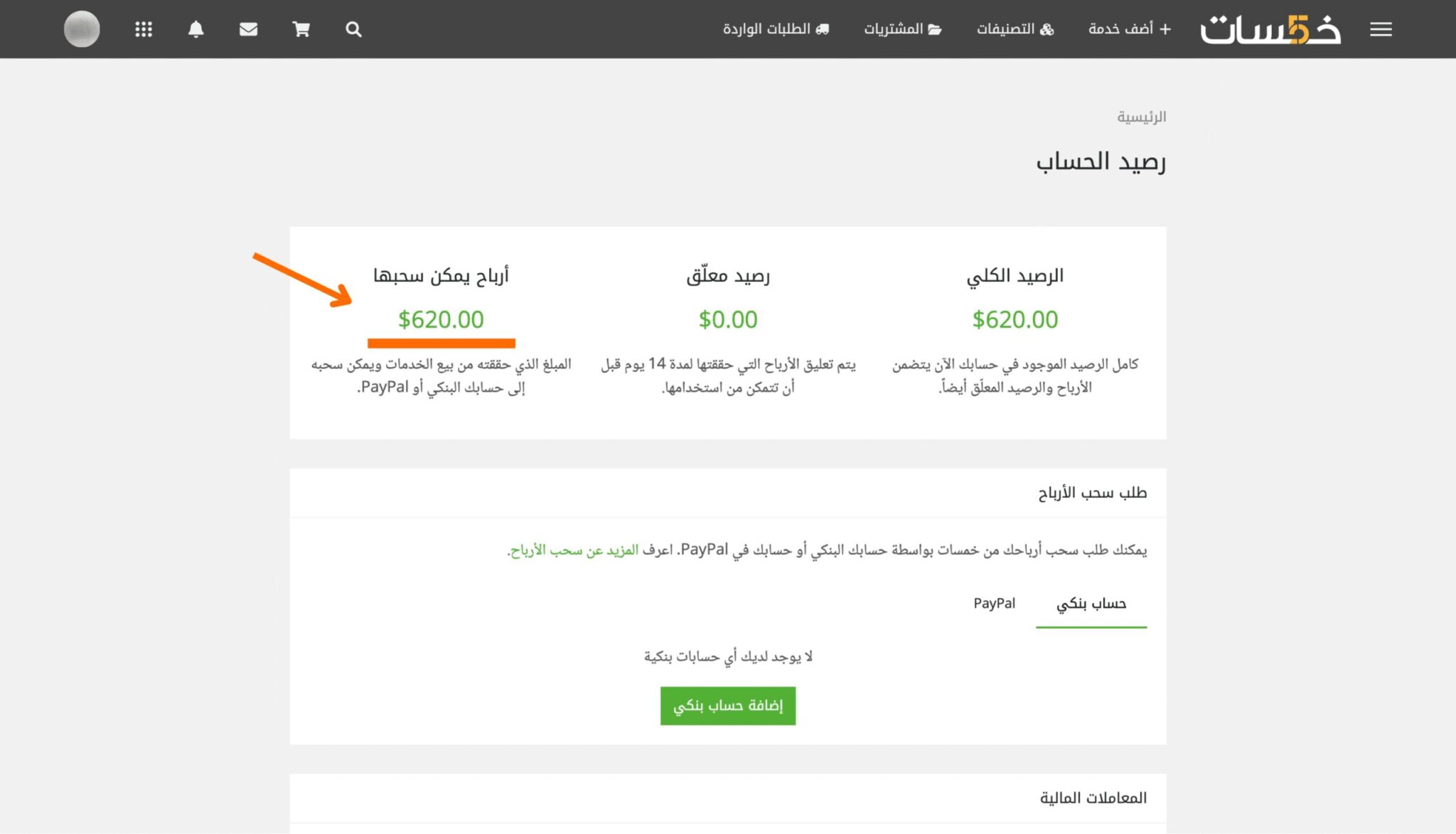Open المزيد عن سحب الأرباح link
The image size is (1456, 834).
pos(574,550)
